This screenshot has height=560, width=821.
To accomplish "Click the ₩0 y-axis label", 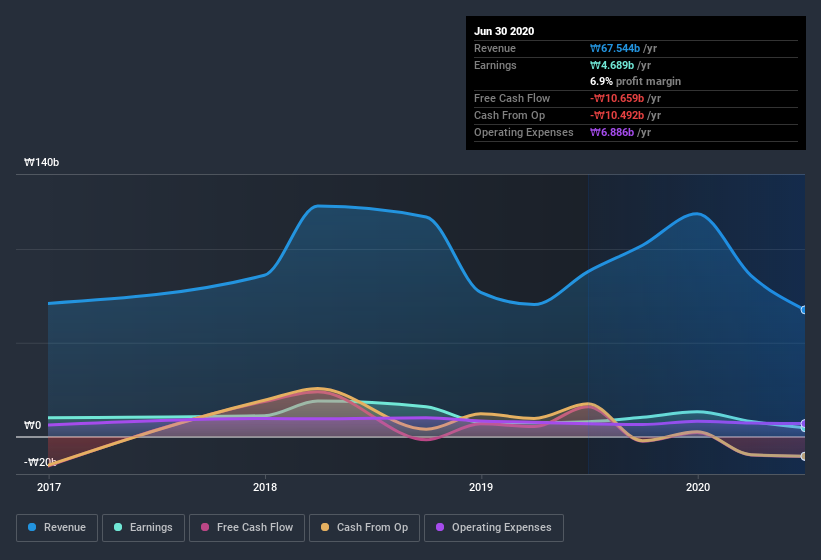I will tap(32, 425).
